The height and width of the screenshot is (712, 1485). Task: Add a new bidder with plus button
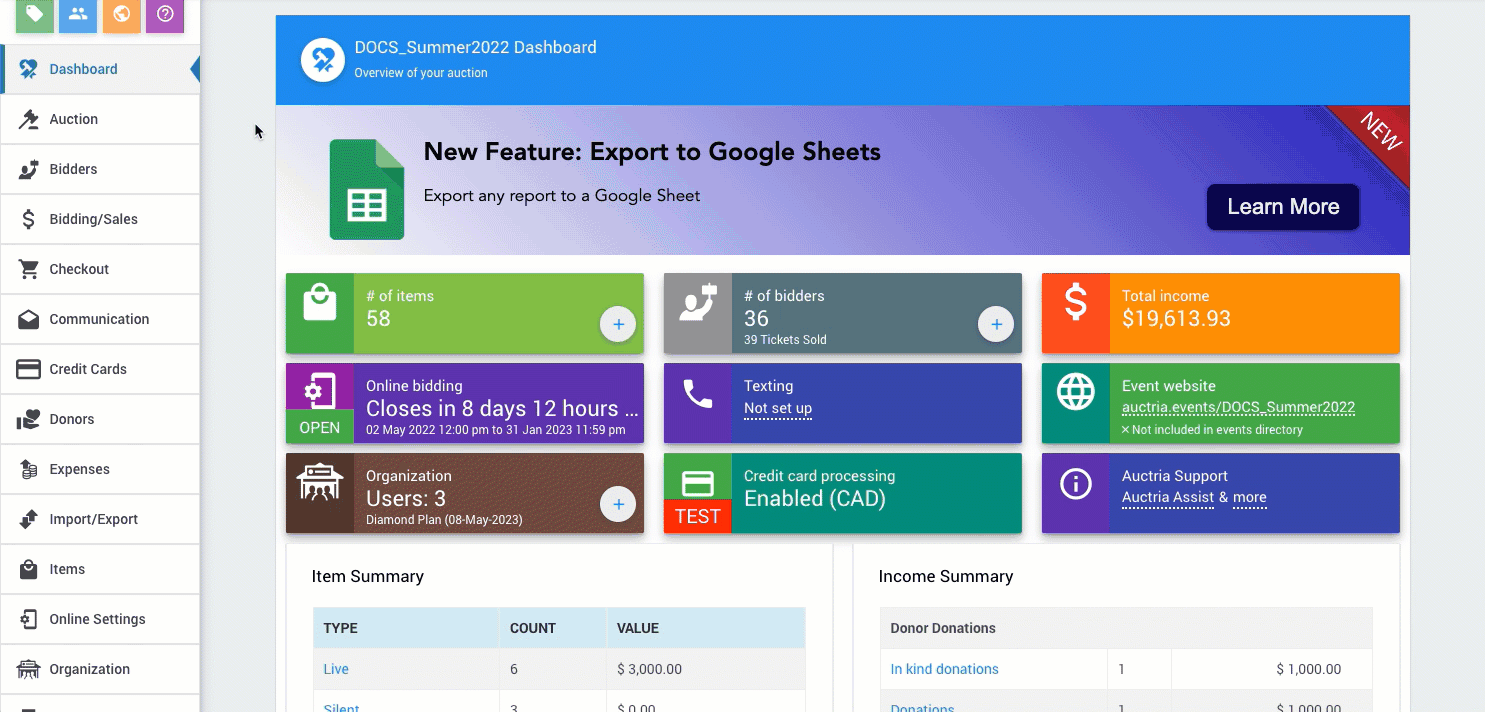[996, 325]
